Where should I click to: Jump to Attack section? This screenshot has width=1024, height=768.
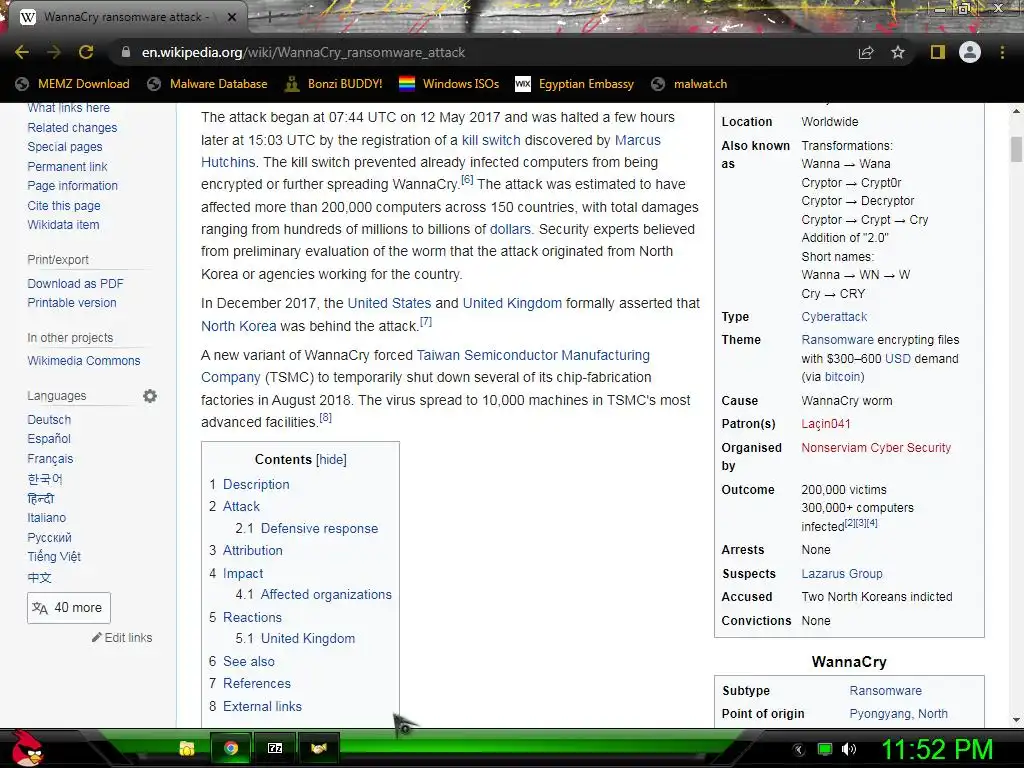tap(241, 506)
